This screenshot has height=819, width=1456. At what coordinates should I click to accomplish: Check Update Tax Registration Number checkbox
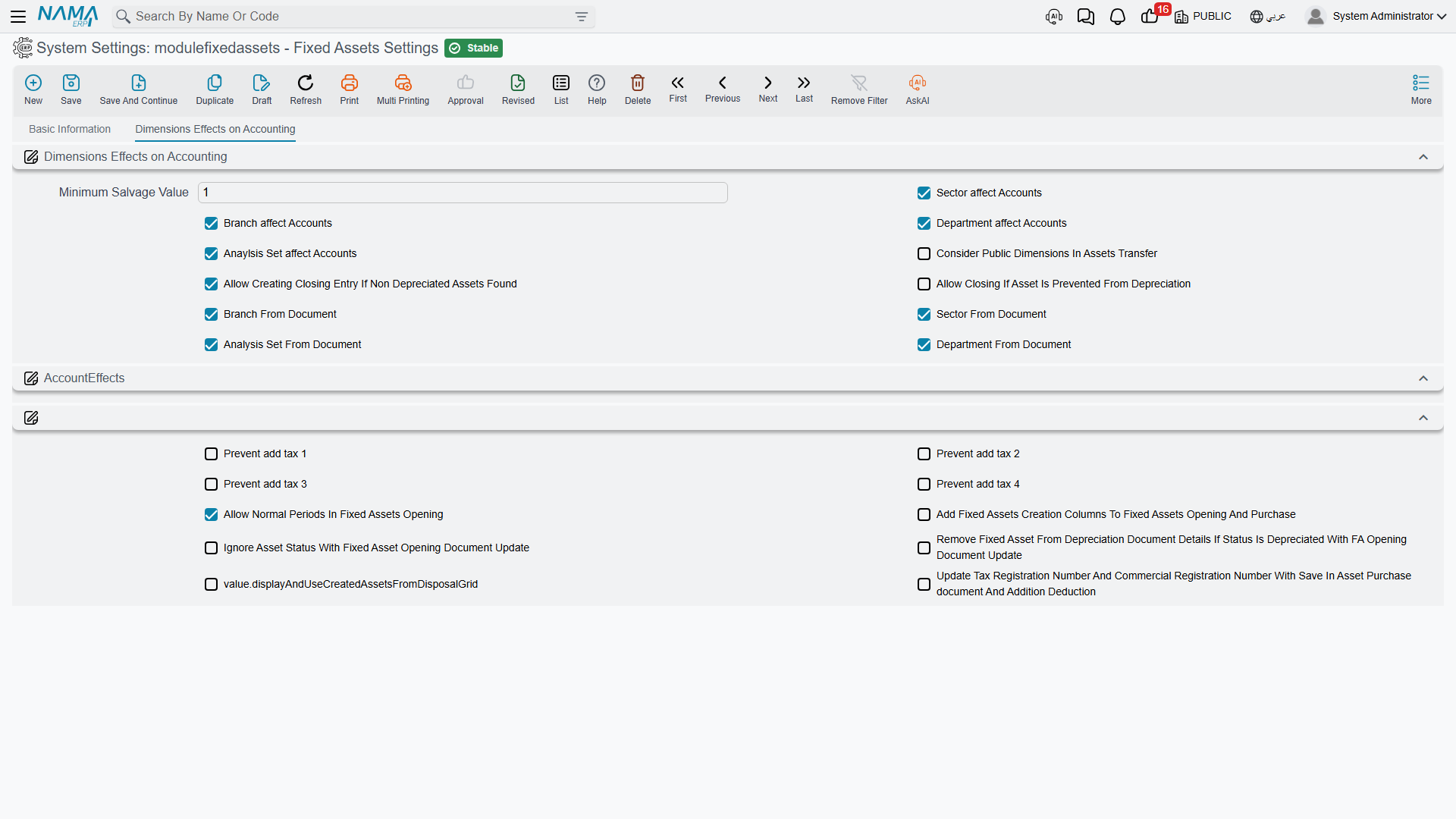(x=924, y=585)
